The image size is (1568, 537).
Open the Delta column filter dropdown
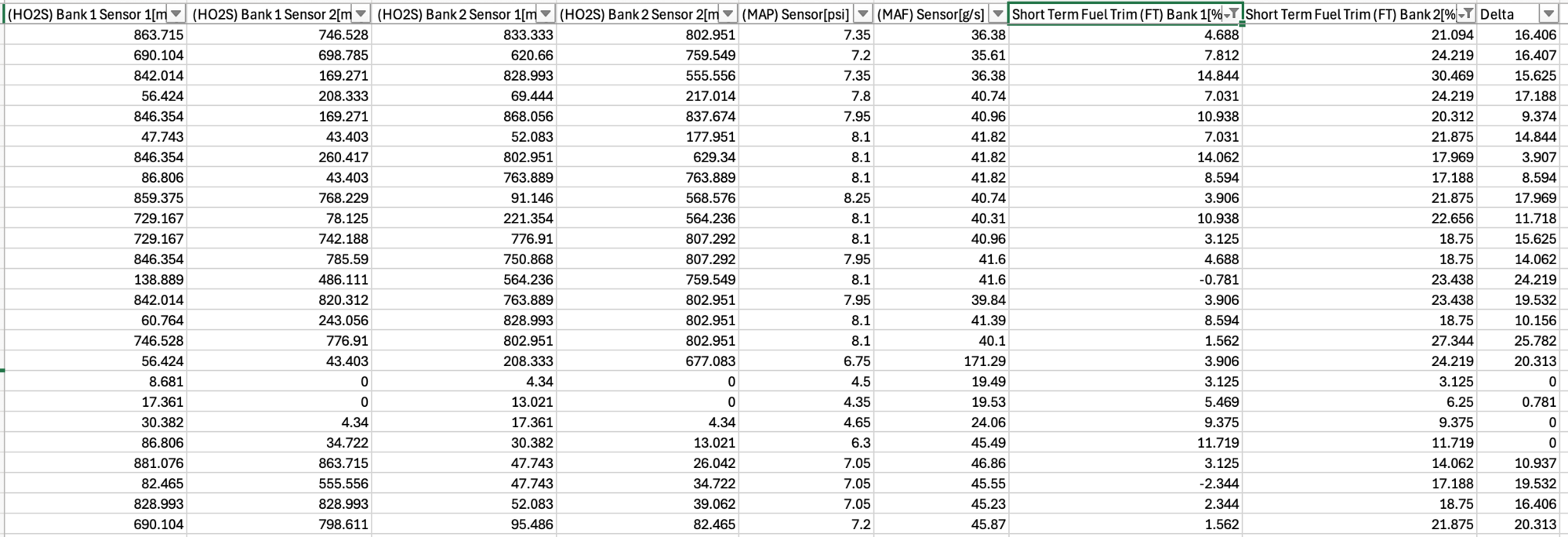point(1548,14)
